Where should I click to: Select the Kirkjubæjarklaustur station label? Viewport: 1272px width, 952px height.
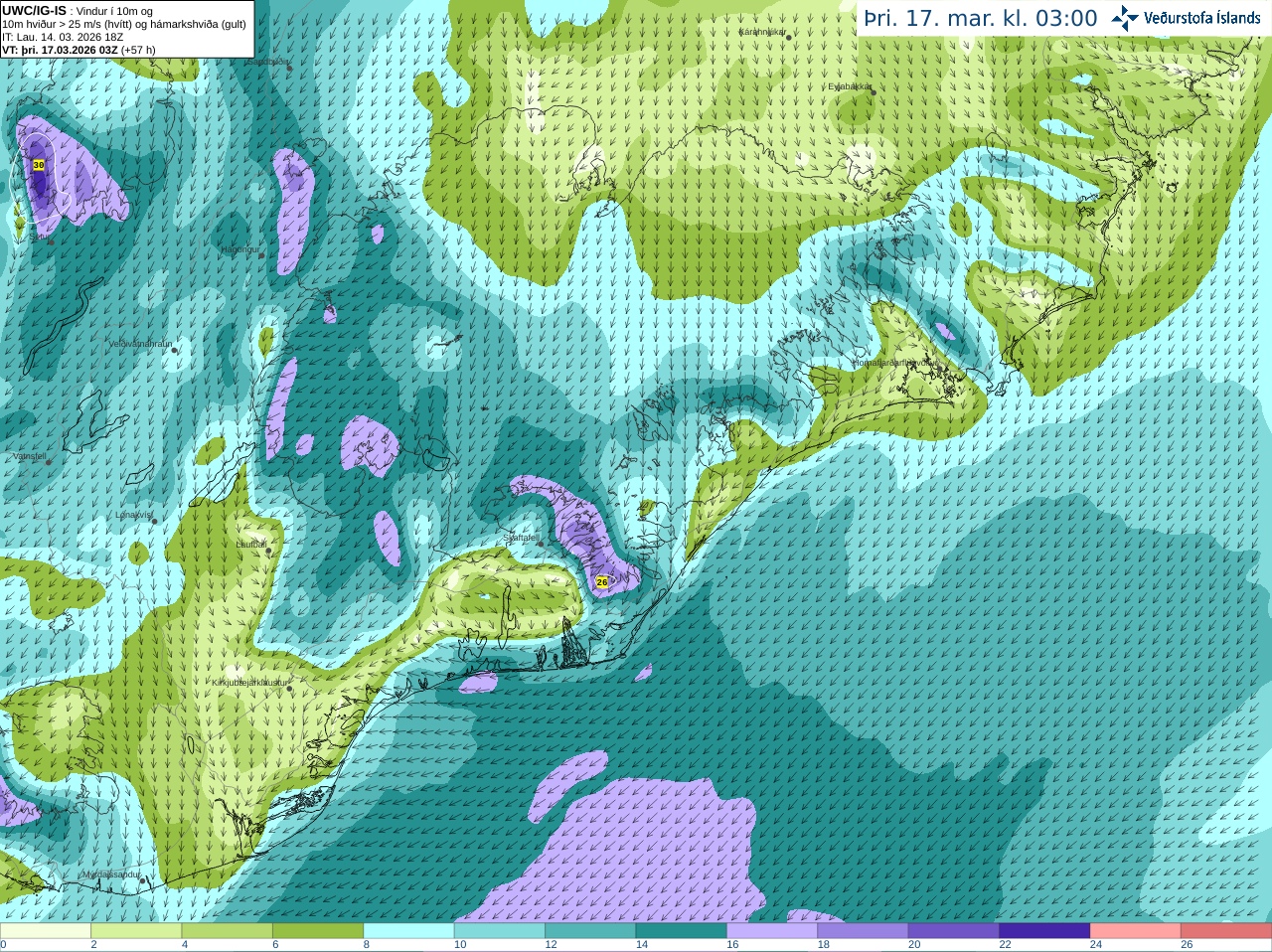(x=249, y=683)
